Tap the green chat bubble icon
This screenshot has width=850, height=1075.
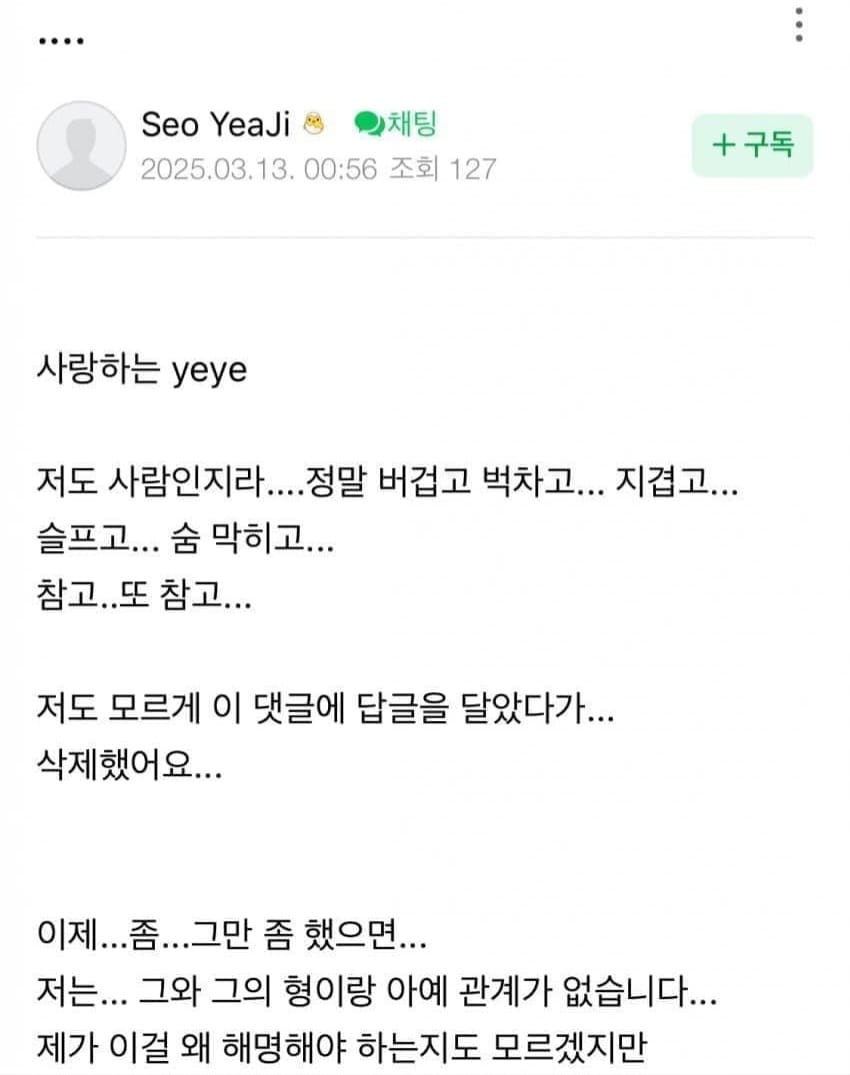[369, 124]
